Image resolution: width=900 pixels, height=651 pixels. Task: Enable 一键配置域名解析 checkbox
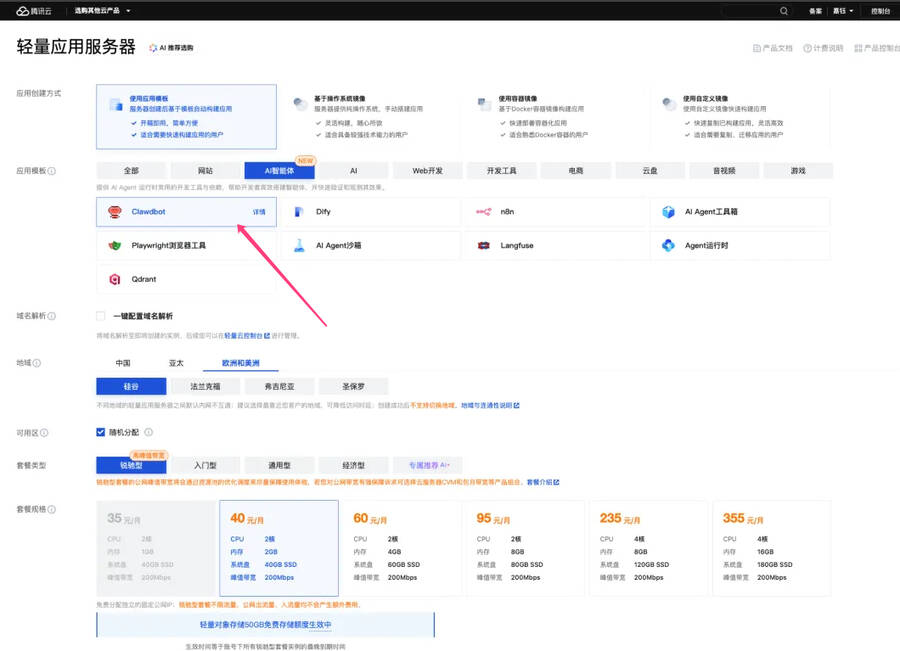coord(101,315)
